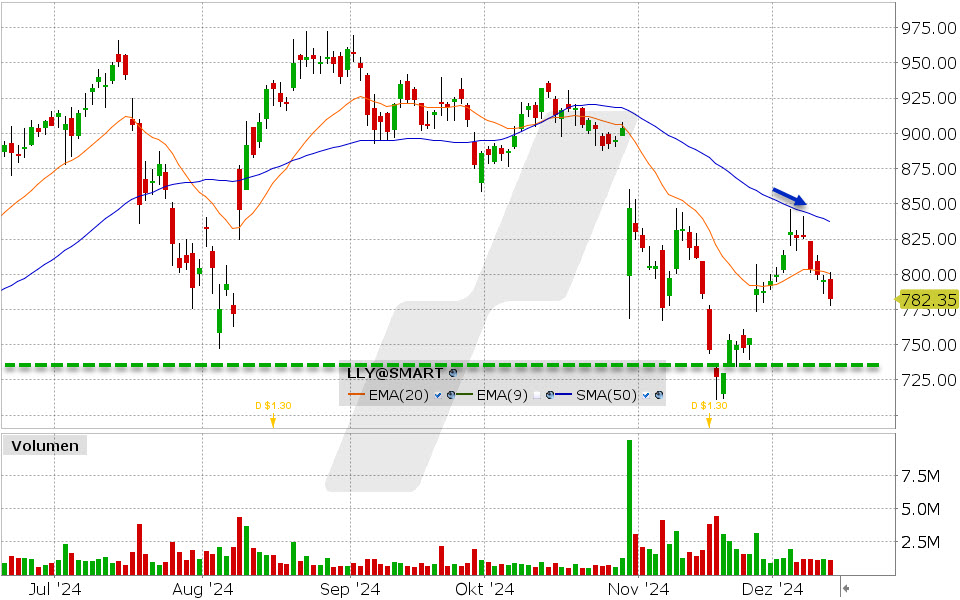The width and height of the screenshot is (960, 600).
Task: Click the 2.5M volume axis label
Action: pyautogui.click(x=921, y=542)
